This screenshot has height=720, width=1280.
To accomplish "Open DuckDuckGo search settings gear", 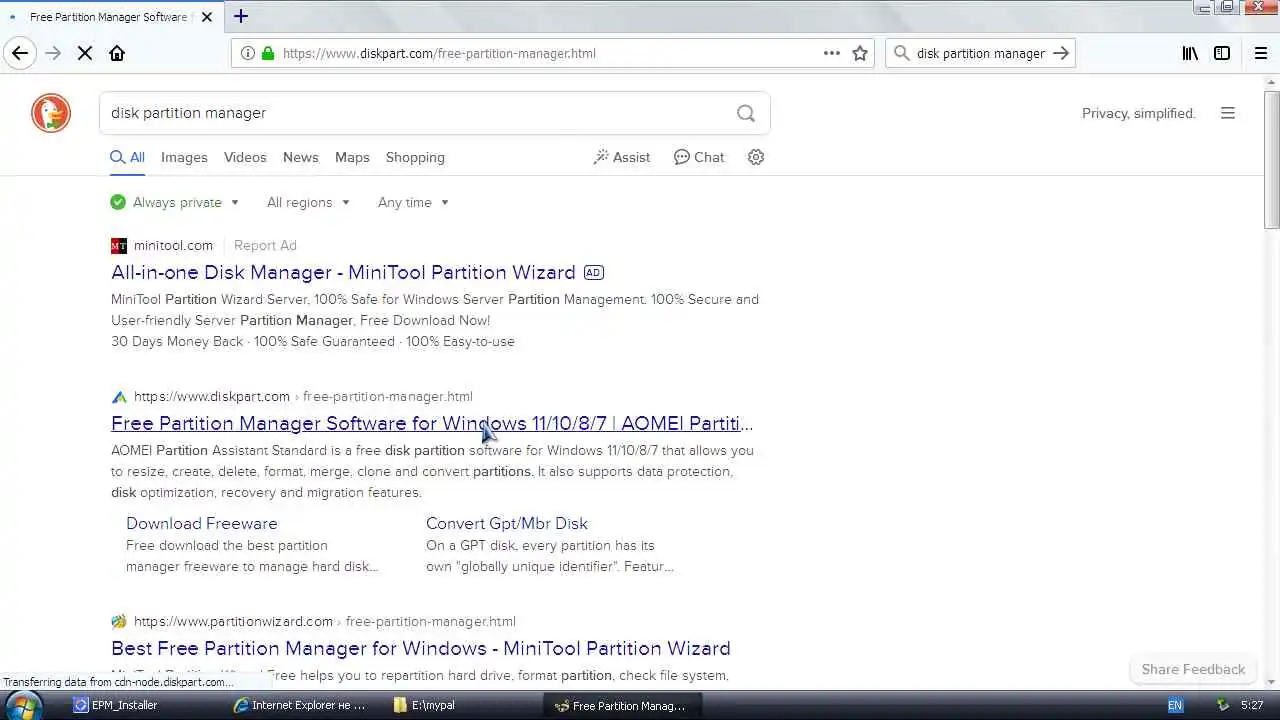I will pos(756,157).
